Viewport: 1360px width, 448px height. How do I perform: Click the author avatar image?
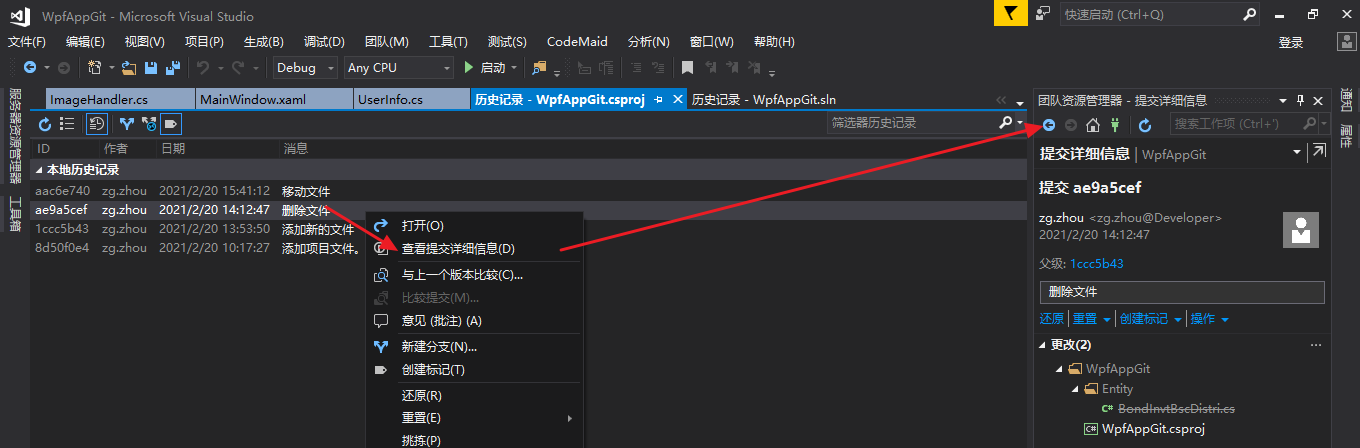[1301, 231]
